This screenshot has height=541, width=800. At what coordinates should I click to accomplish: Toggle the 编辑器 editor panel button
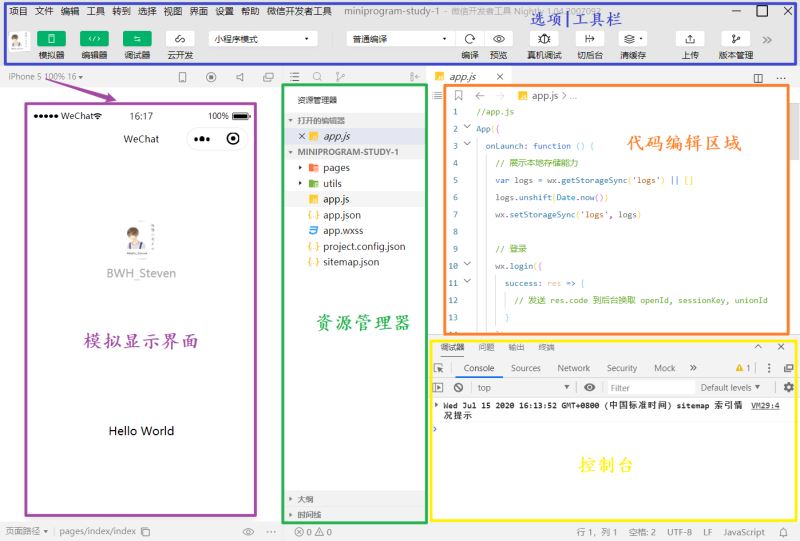[94, 39]
